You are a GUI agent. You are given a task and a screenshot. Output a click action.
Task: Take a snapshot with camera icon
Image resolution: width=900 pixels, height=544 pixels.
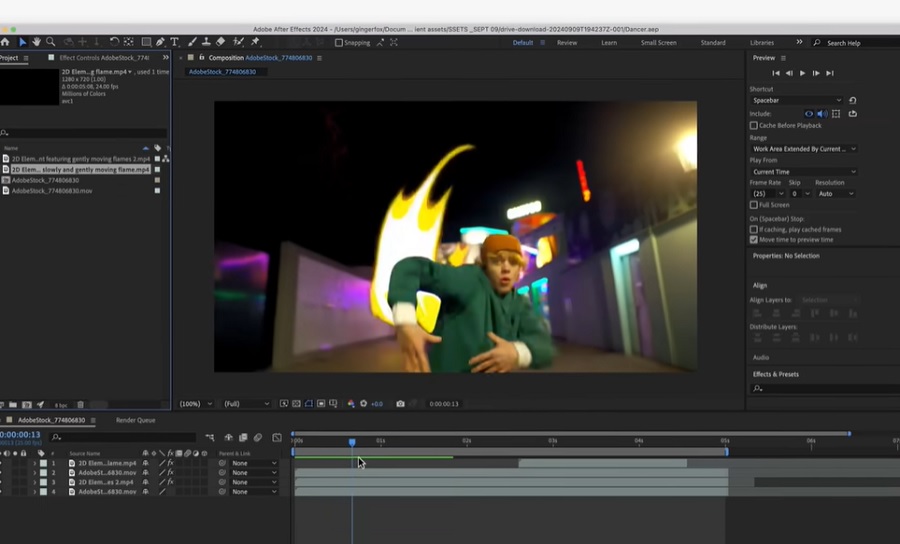click(x=401, y=404)
